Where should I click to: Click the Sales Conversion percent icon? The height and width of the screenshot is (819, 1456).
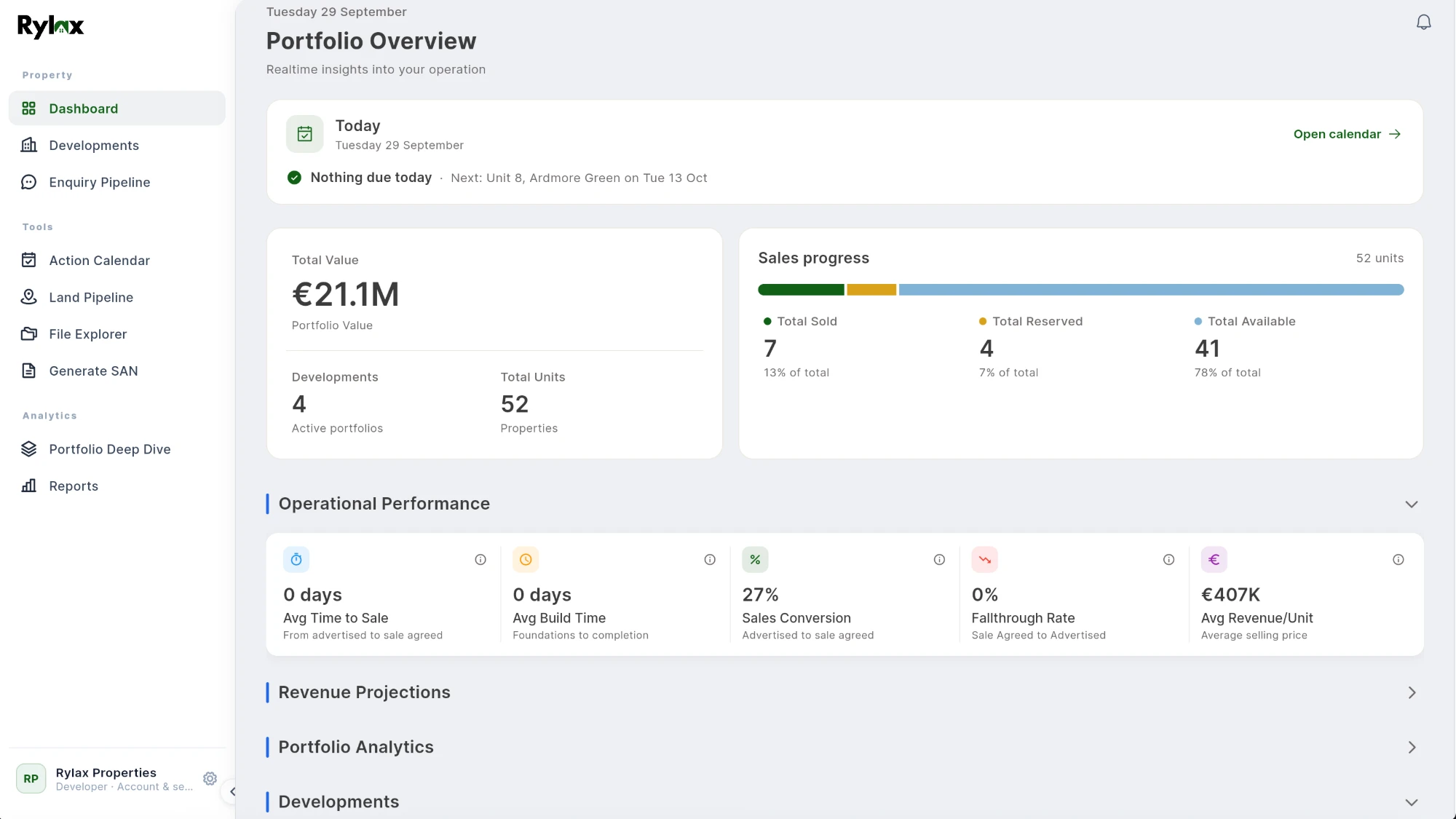(755, 560)
